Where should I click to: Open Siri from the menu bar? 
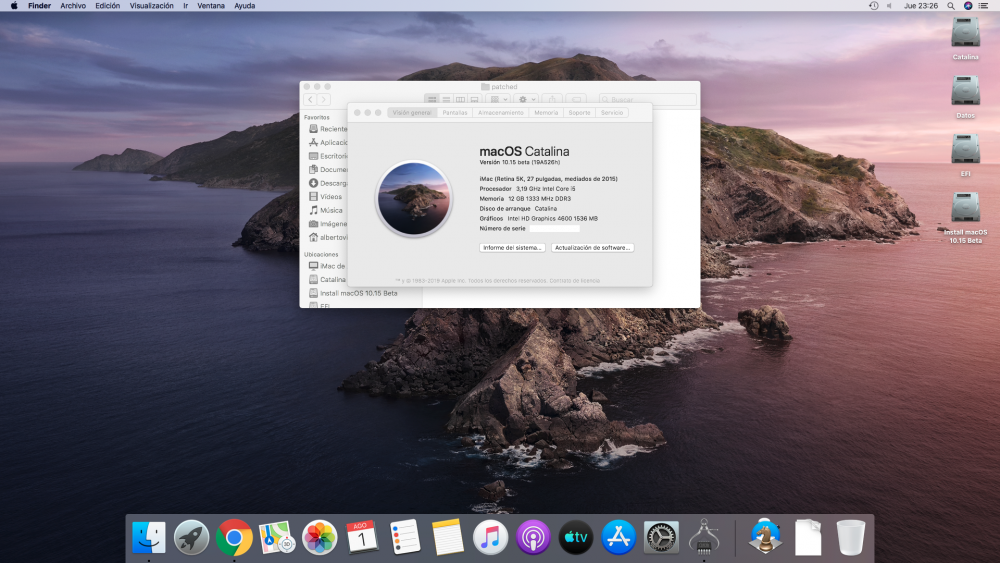tap(967, 6)
